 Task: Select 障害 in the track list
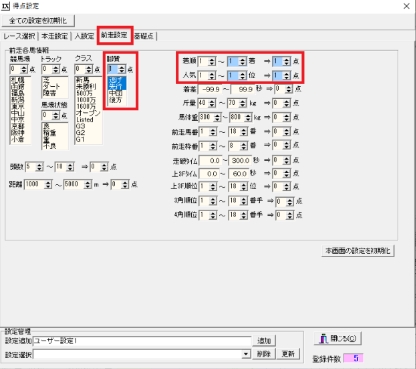[x=49, y=93]
